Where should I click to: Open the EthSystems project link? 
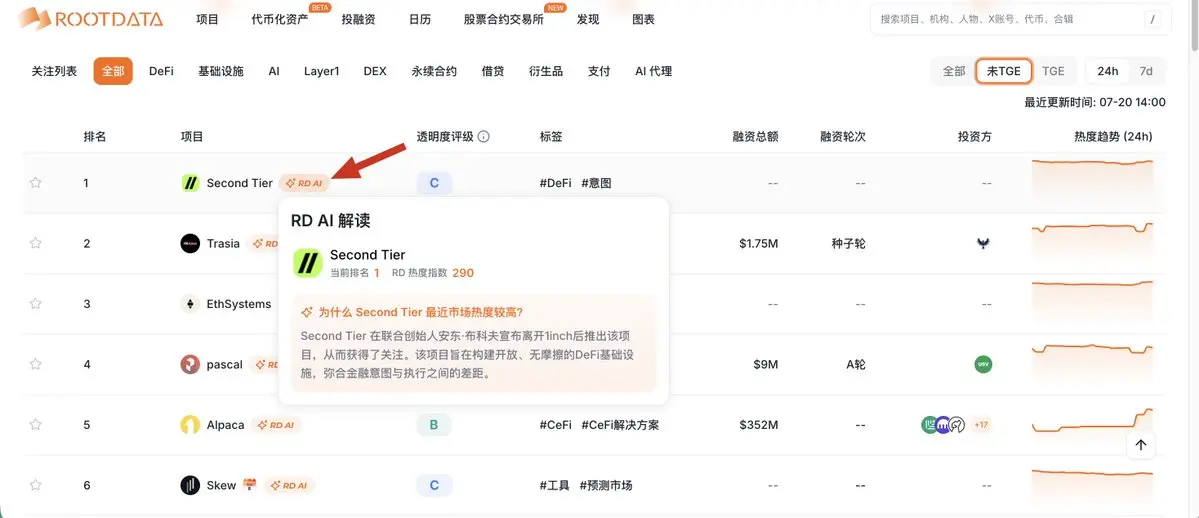pyautogui.click(x=239, y=304)
